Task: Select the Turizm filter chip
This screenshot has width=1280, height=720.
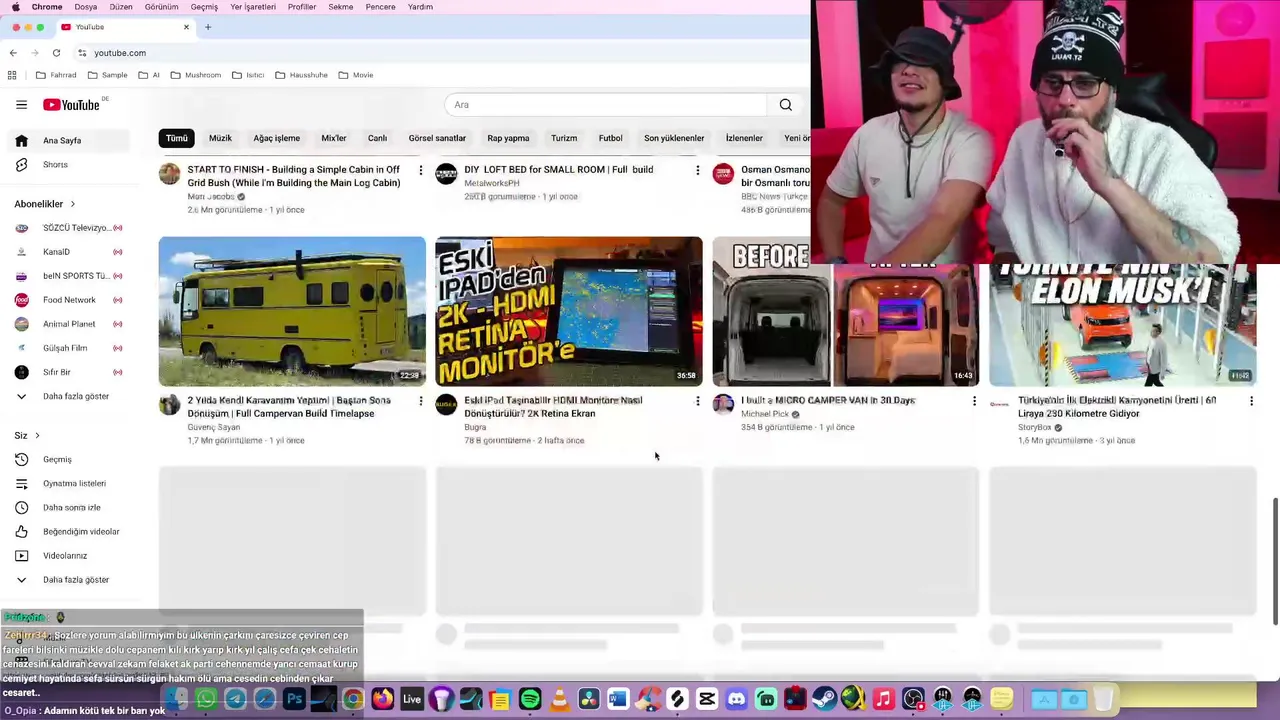Action: click(x=564, y=138)
